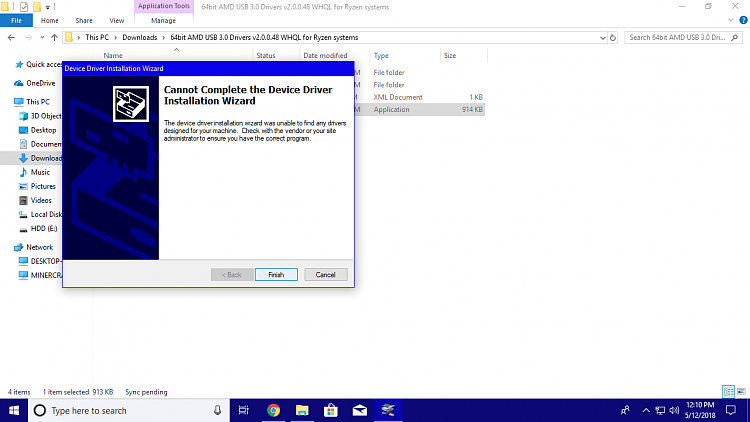Image resolution: width=750 pixels, height=422 pixels.
Task: Open 3D Objects folder in sidebar
Action: tap(40, 116)
